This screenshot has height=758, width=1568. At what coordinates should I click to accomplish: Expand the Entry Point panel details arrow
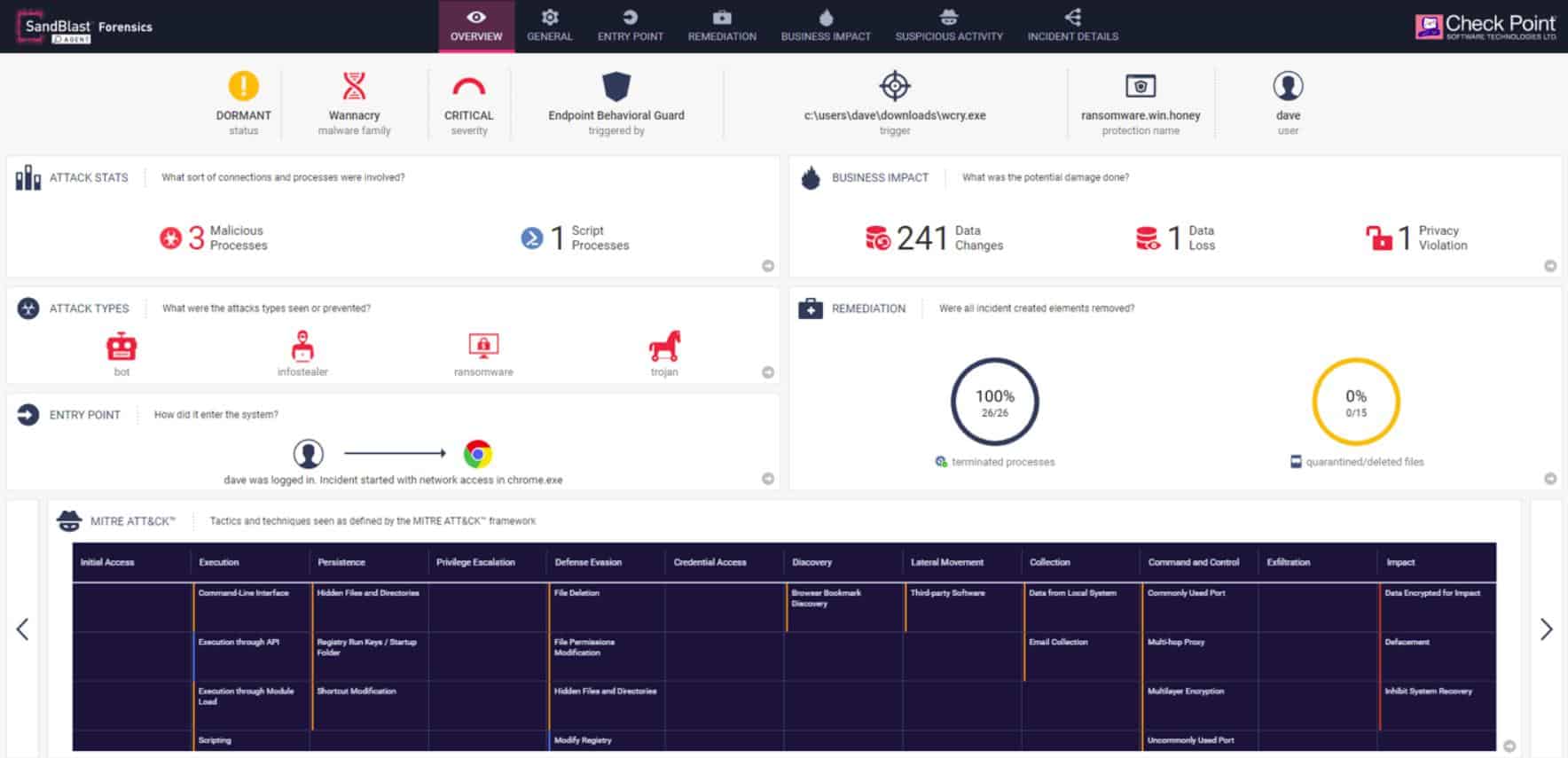768,479
